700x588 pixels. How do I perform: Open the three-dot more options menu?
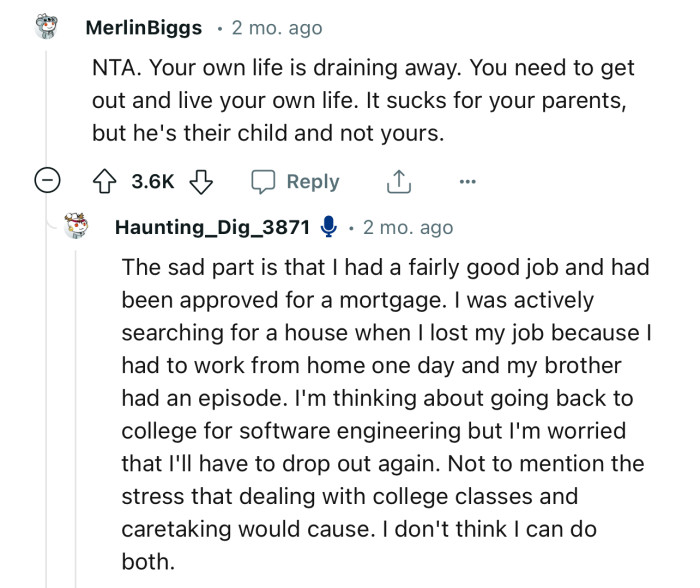(x=467, y=181)
